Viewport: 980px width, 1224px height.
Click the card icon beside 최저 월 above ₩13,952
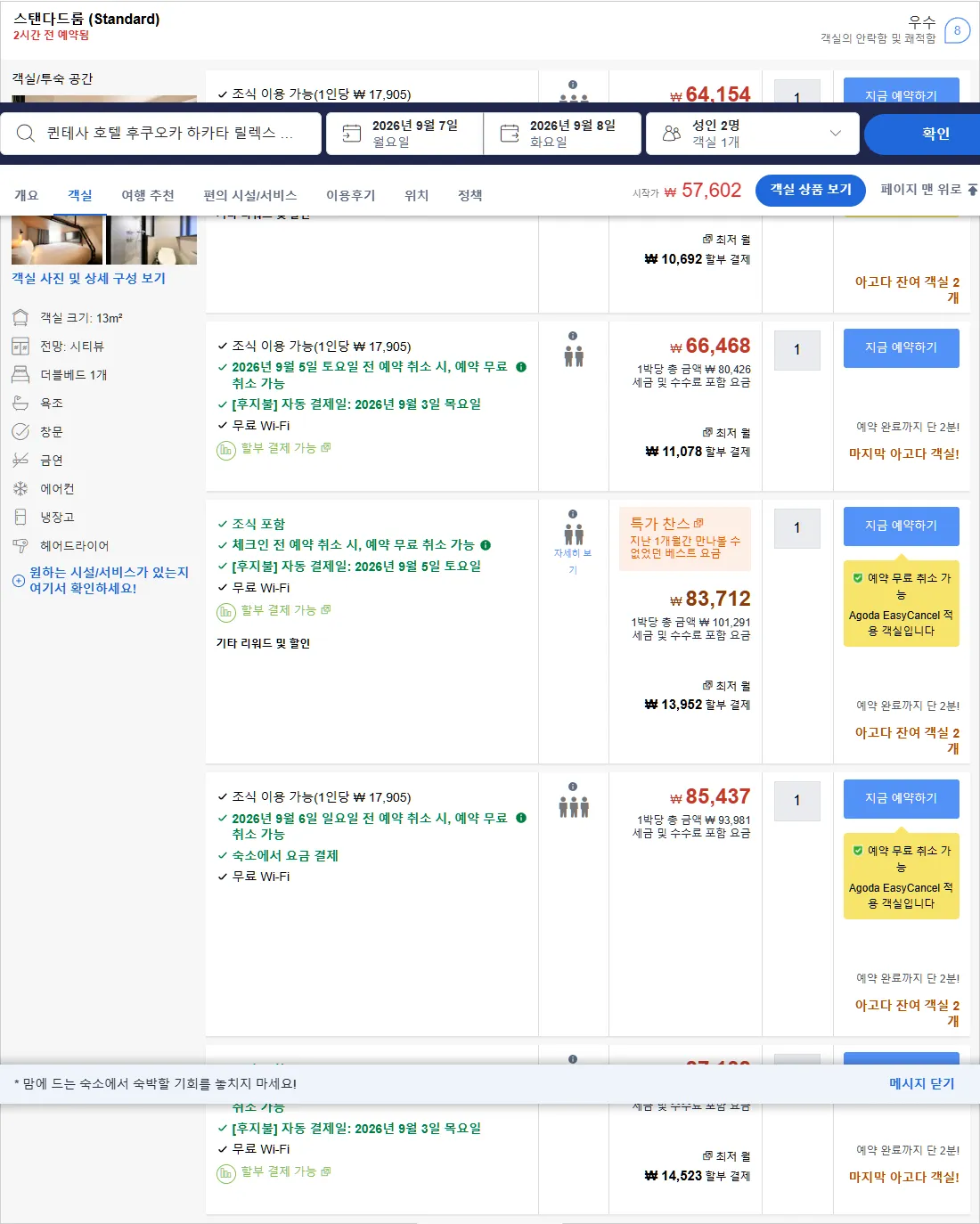point(707,686)
